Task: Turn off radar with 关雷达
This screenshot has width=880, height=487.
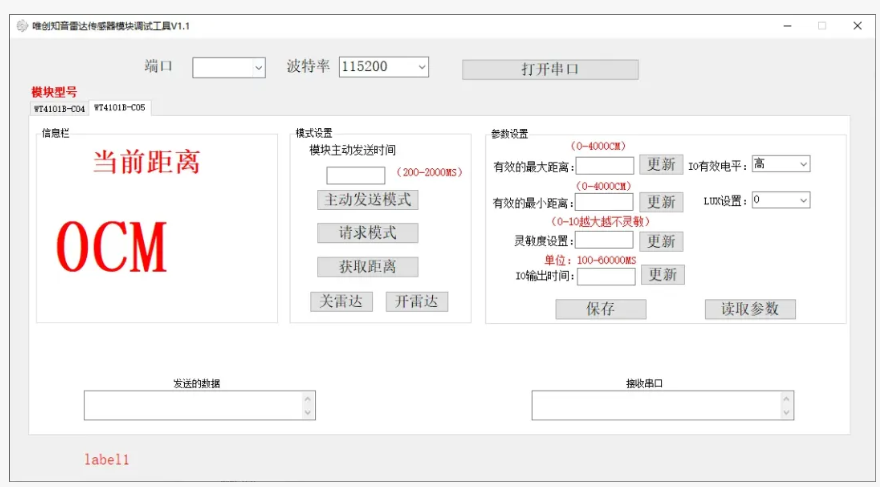Action: point(341,301)
